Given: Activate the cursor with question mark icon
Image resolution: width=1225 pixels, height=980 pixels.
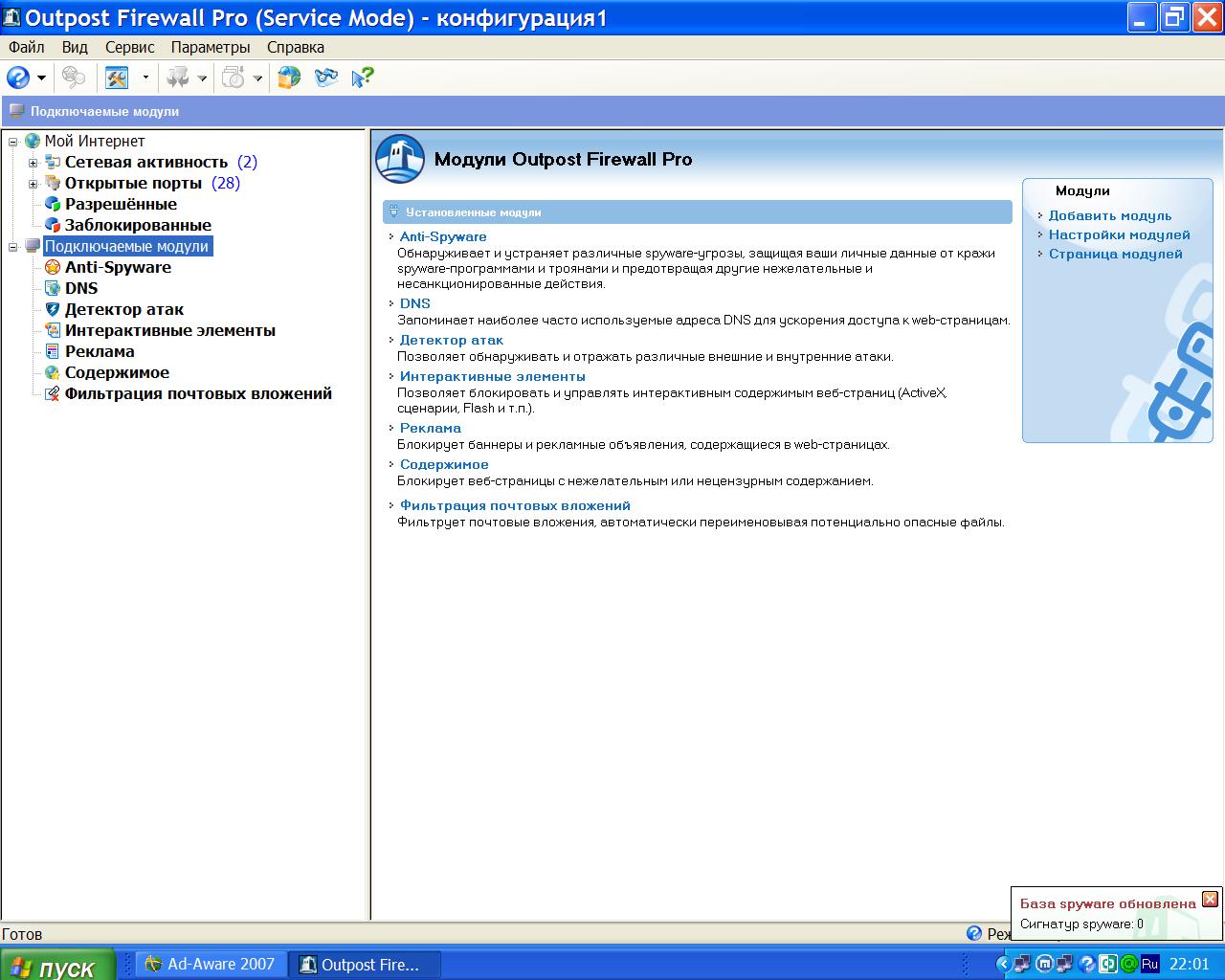Looking at the screenshot, I should tap(363, 78).
